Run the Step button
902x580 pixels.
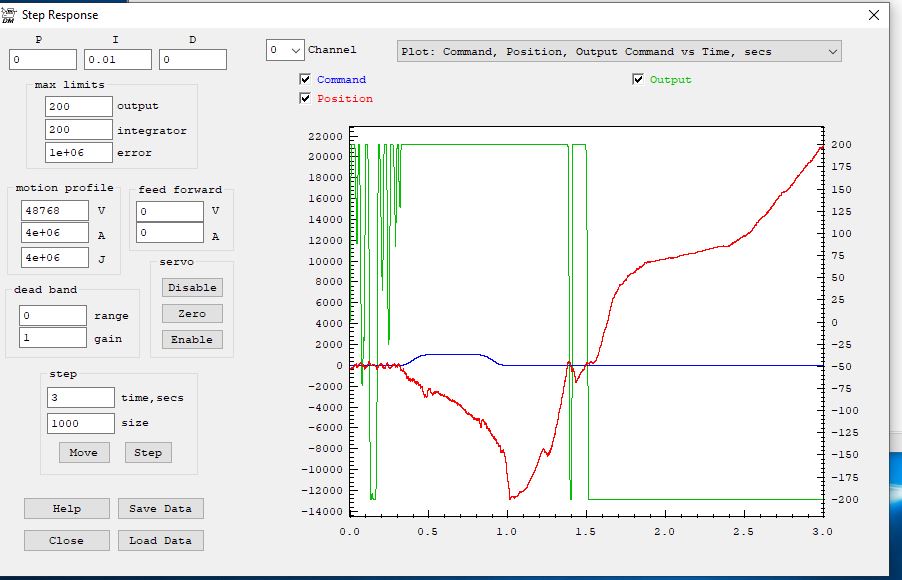148,452
